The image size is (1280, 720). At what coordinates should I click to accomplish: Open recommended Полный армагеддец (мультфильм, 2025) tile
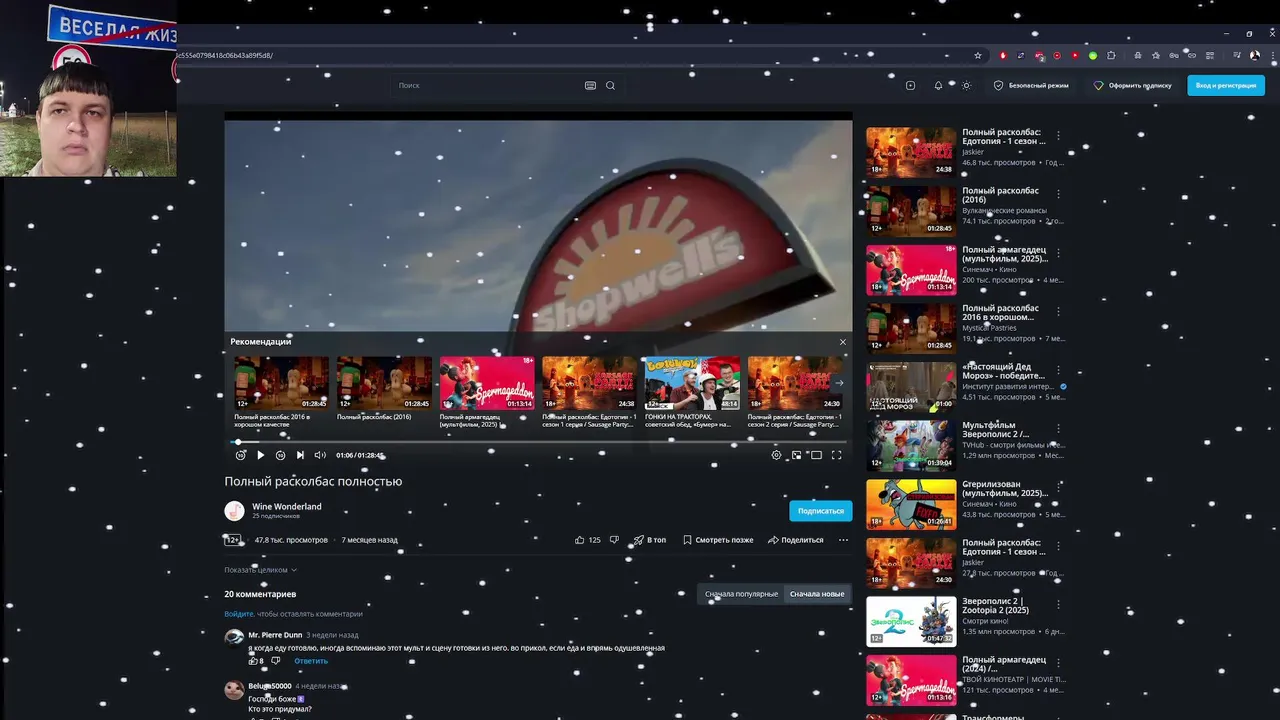(487, 383)
